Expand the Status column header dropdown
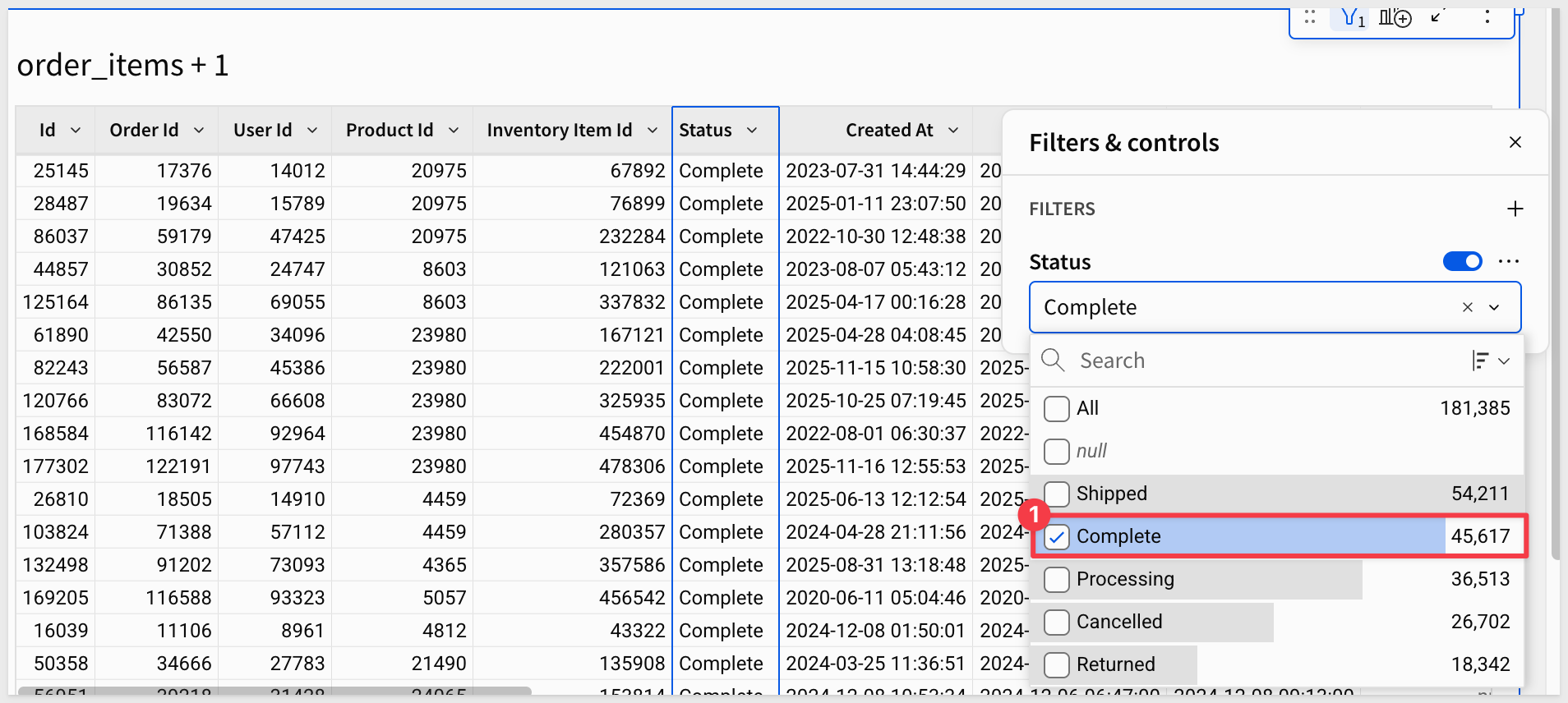This screenshot has width=1568, height=703. click(x=752, y=131)
